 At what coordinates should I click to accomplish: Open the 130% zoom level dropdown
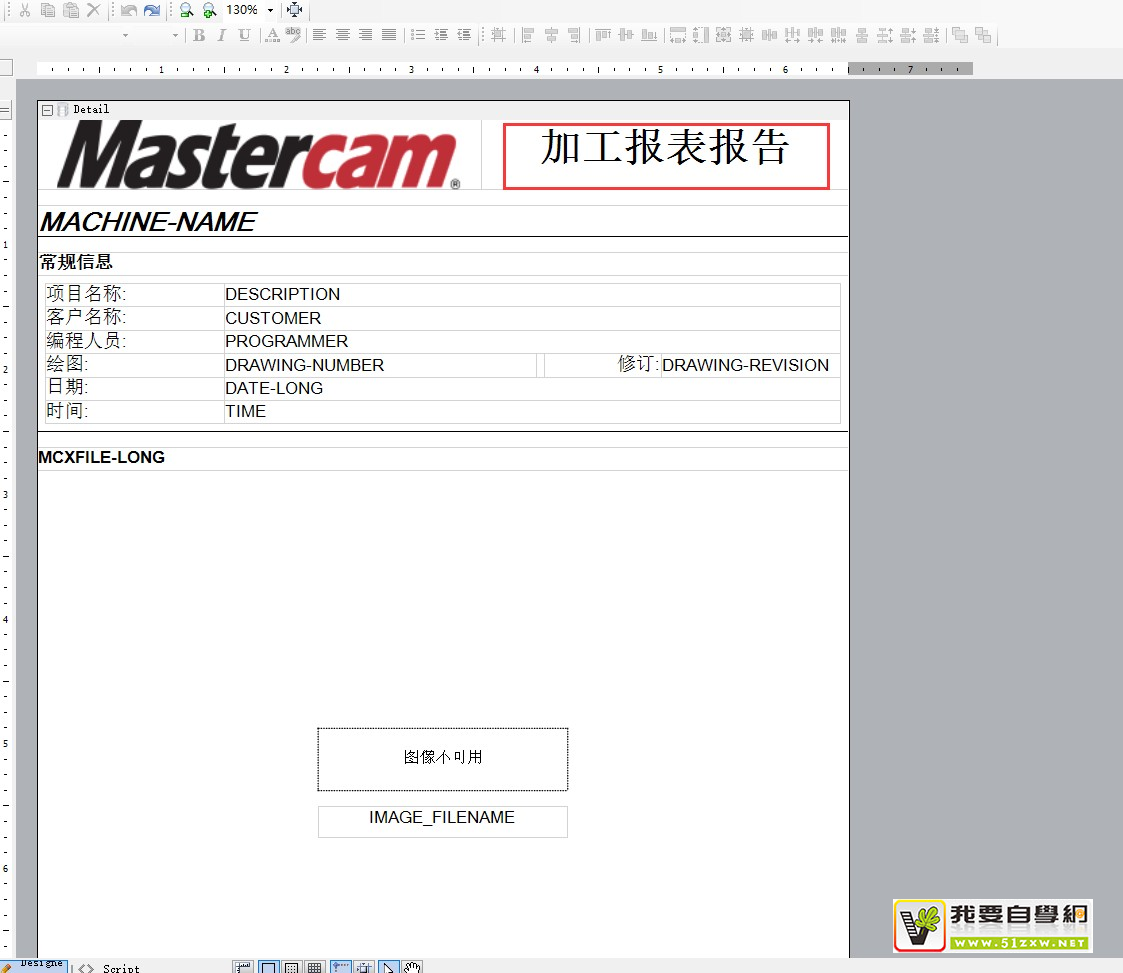pyautogui.click(x=270, y=10)
